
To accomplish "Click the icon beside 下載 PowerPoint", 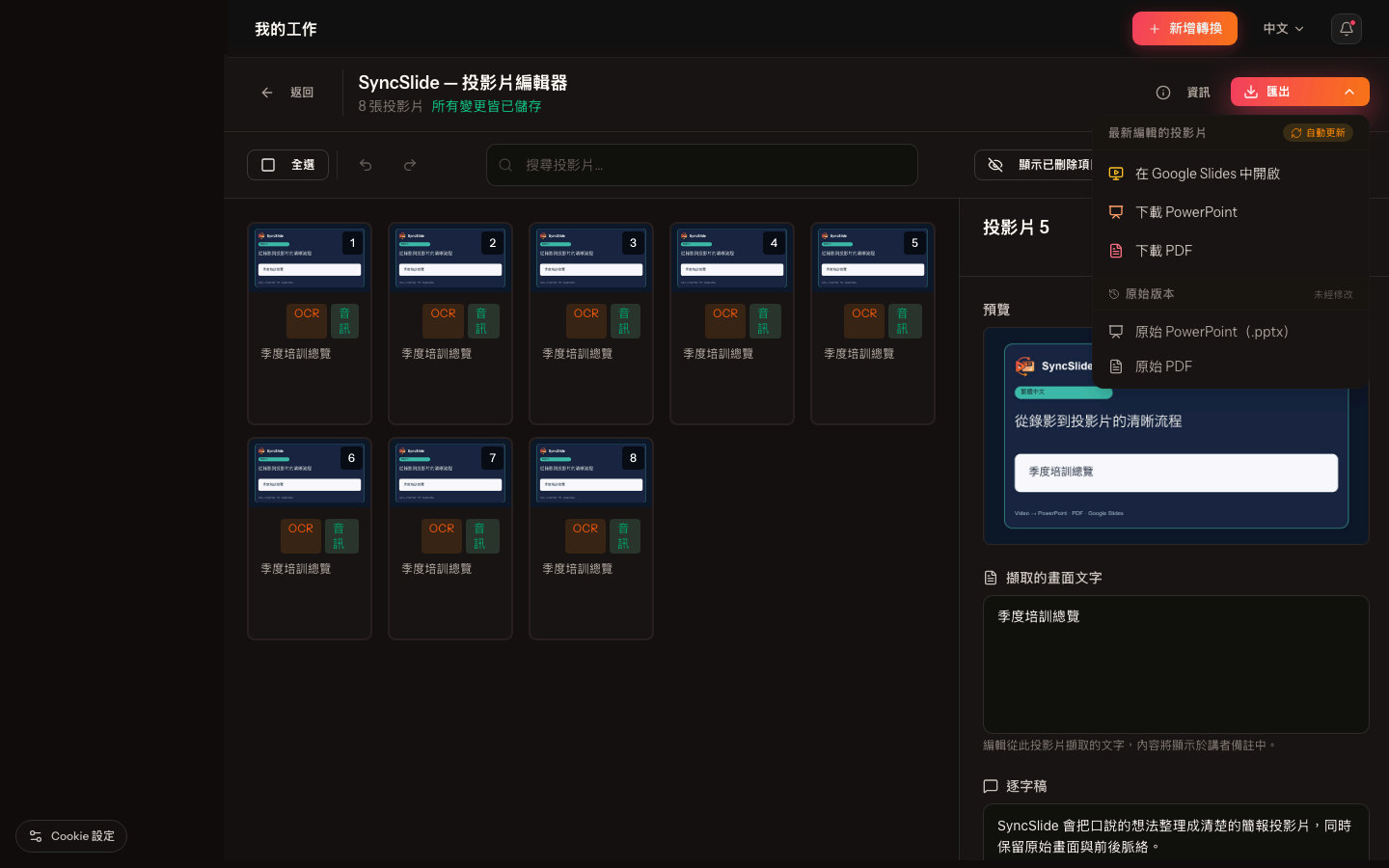I will coord(1116,212).
